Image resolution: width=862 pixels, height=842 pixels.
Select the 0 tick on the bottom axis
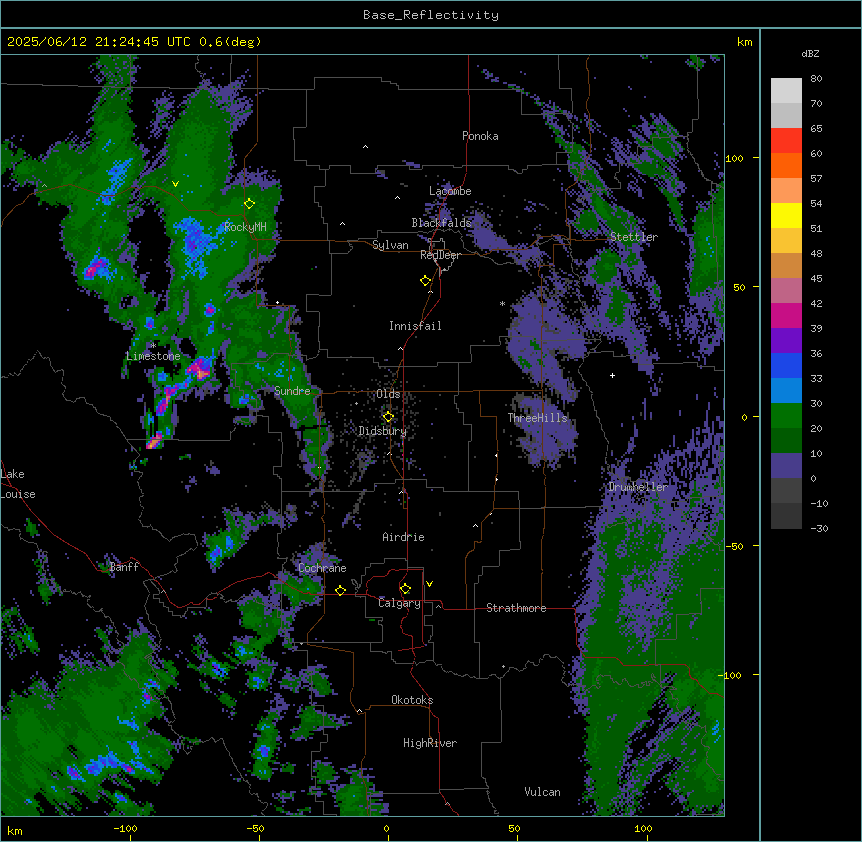386,828
